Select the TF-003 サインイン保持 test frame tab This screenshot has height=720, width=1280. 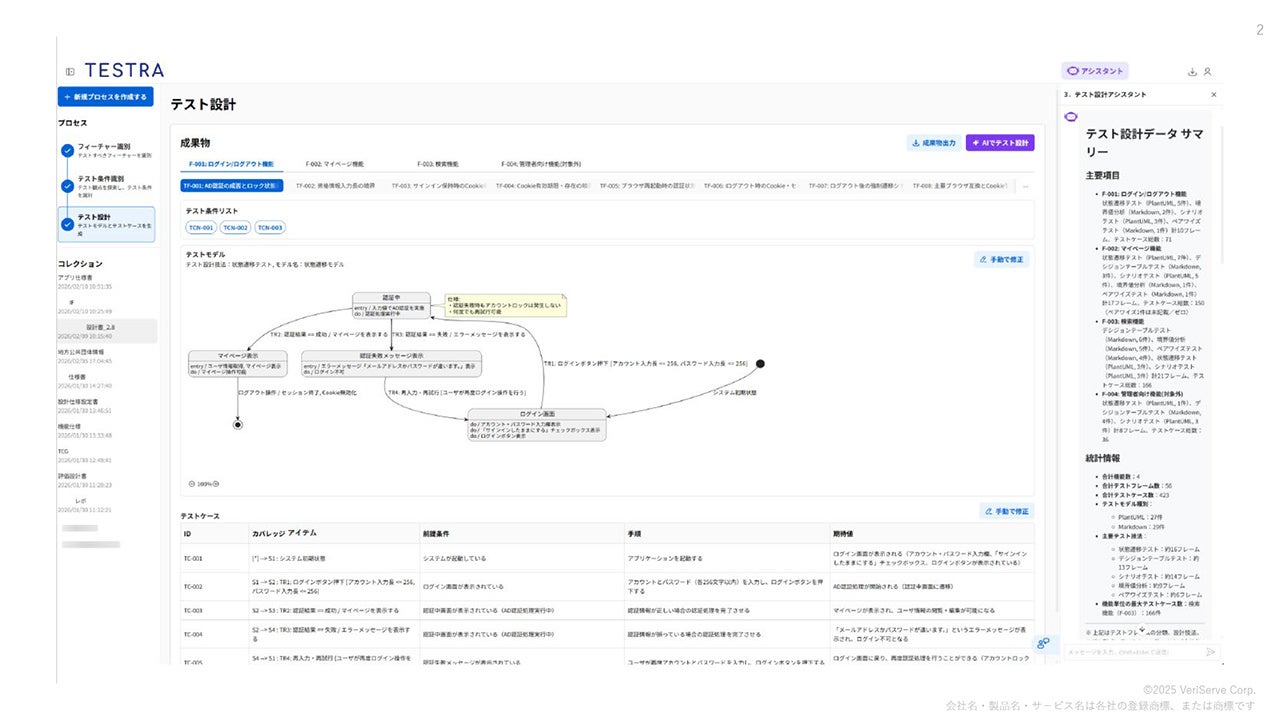[438, 186]
